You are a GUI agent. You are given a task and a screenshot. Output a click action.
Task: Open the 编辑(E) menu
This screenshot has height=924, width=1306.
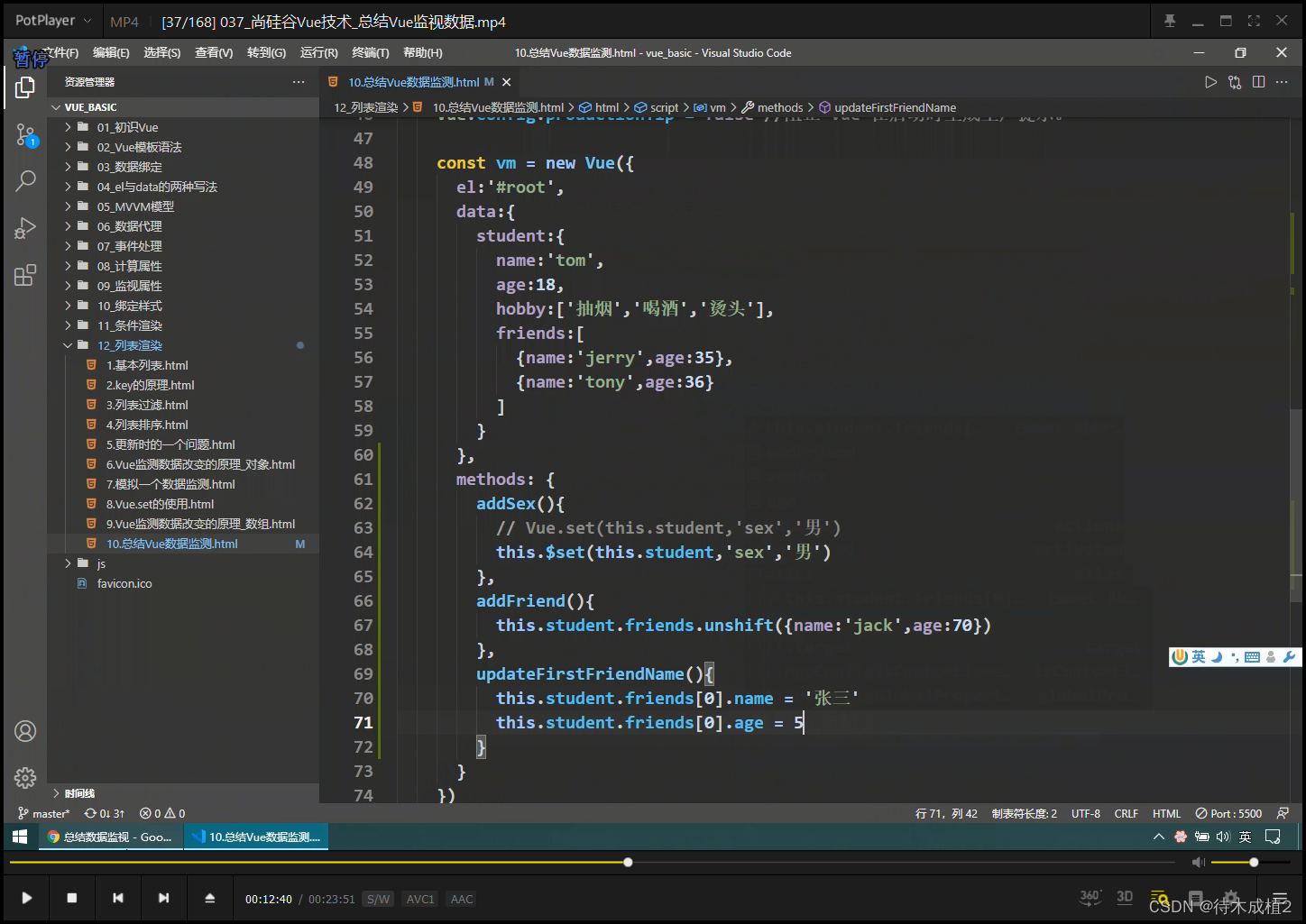click(111, 53)
